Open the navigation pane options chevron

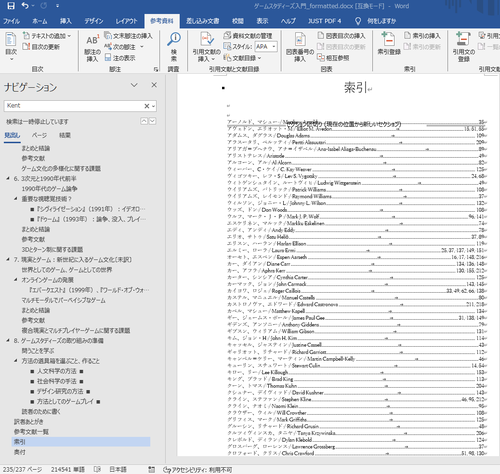pyautogui.click(x=134, y=85)
